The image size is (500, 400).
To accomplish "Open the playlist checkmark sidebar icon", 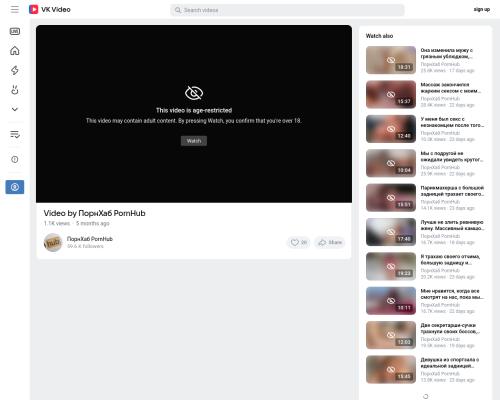I will coord(15,134).
